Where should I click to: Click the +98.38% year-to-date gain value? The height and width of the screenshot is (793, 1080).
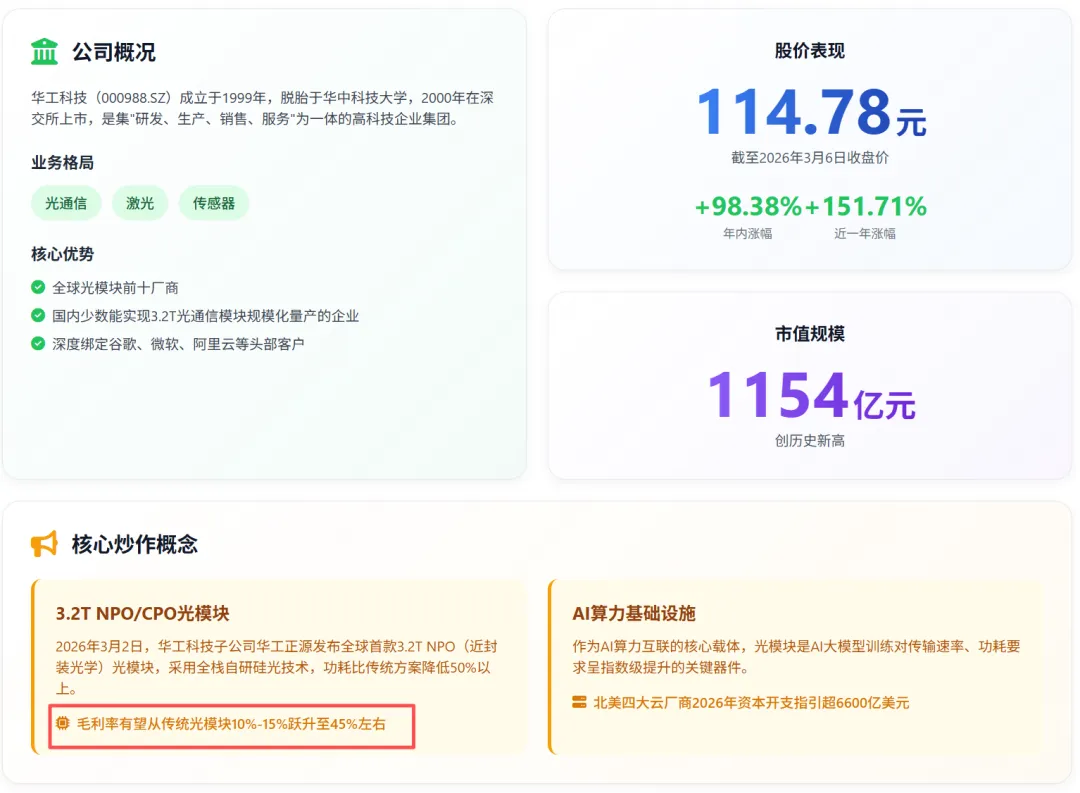748,206
